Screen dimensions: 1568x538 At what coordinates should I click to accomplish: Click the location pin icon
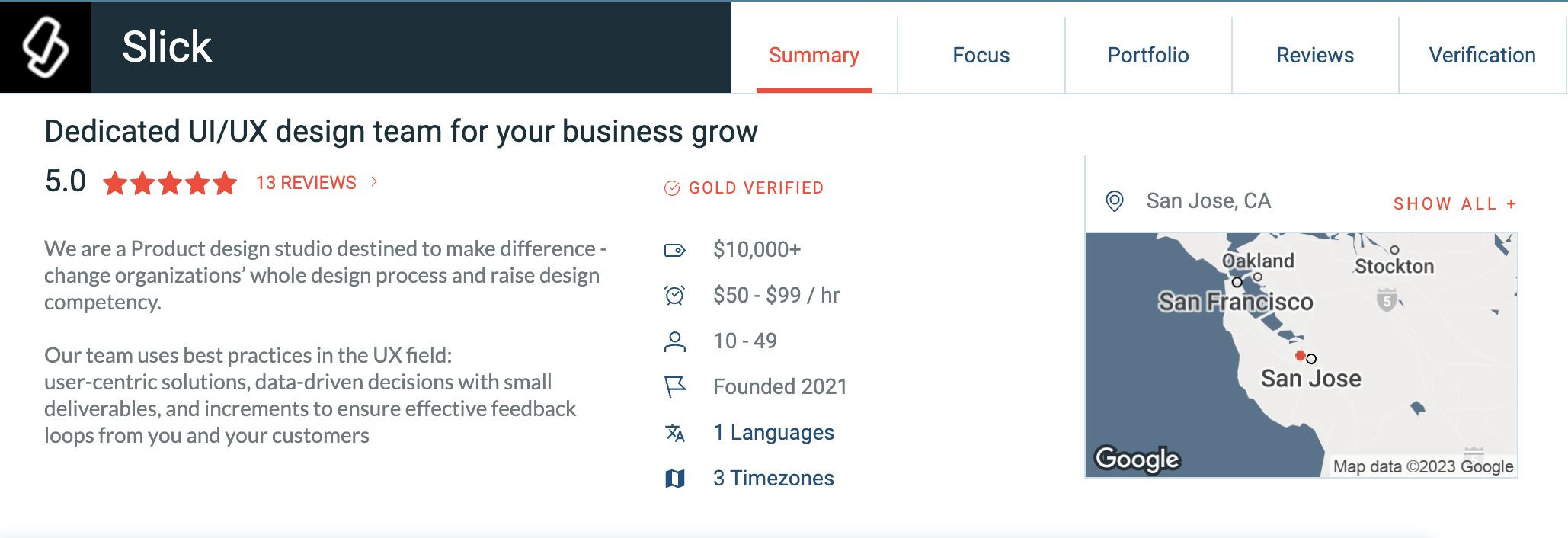click(1115, 201)
